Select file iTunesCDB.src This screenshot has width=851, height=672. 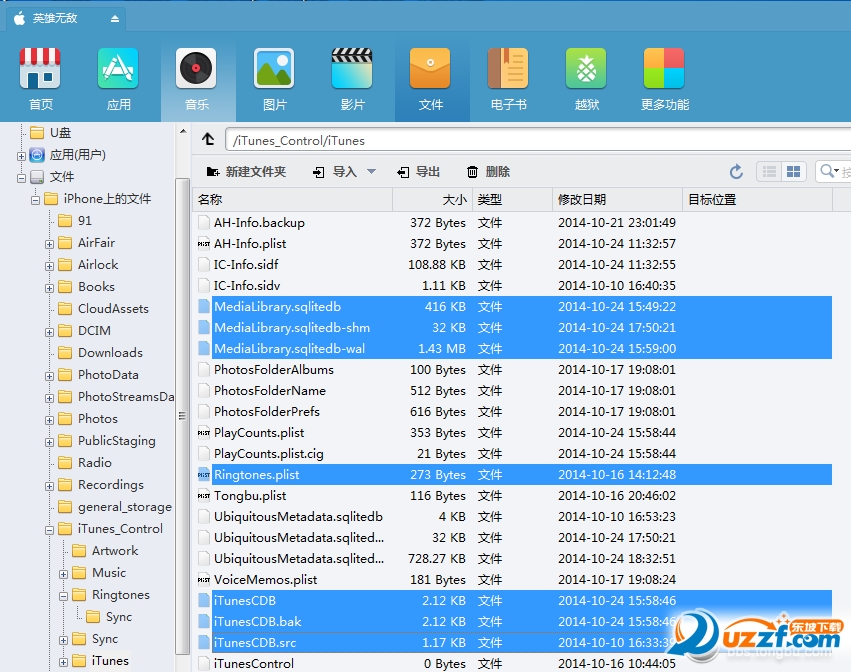512,643
